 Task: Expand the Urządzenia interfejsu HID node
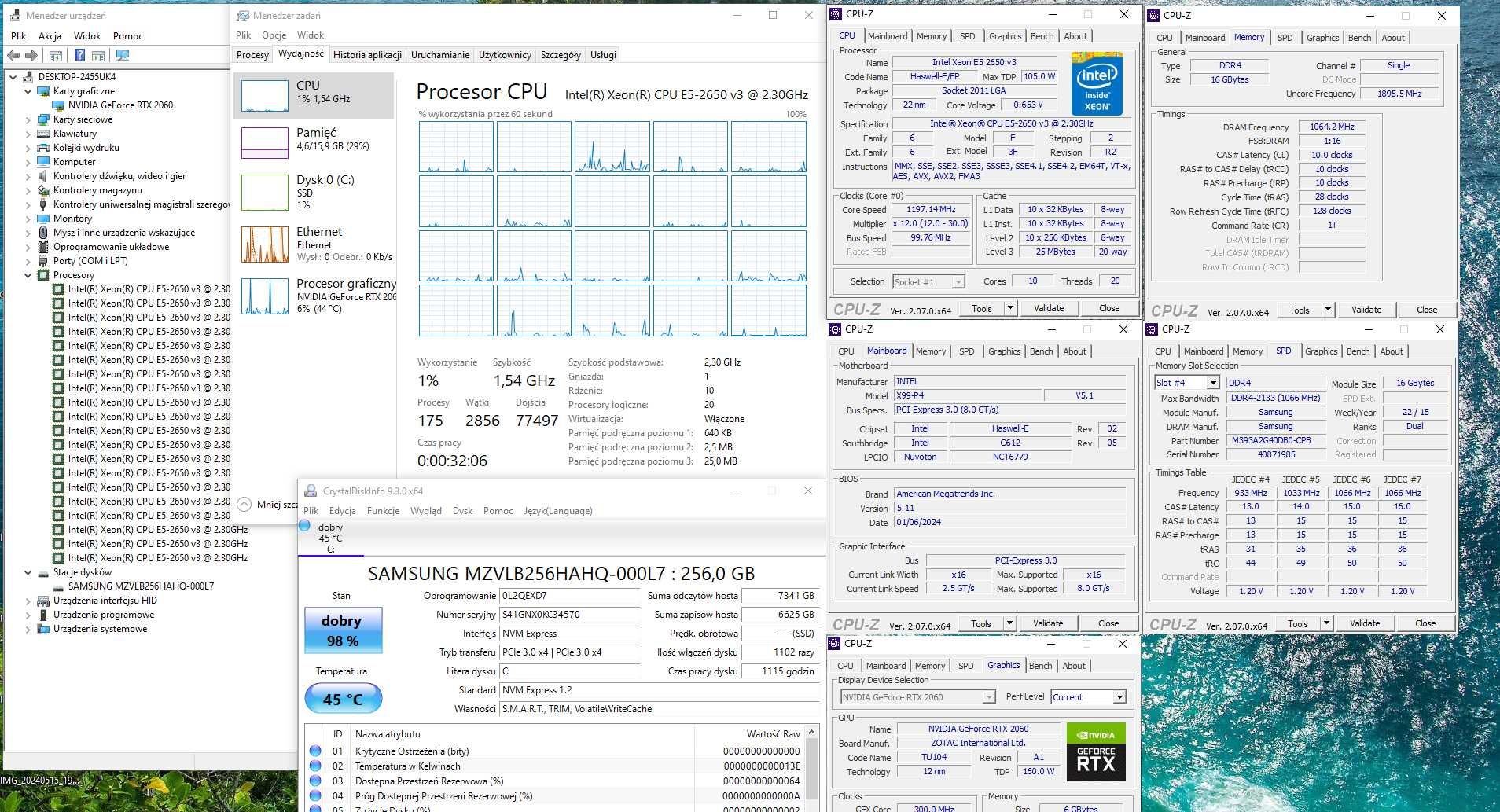[x=28, y=601]
